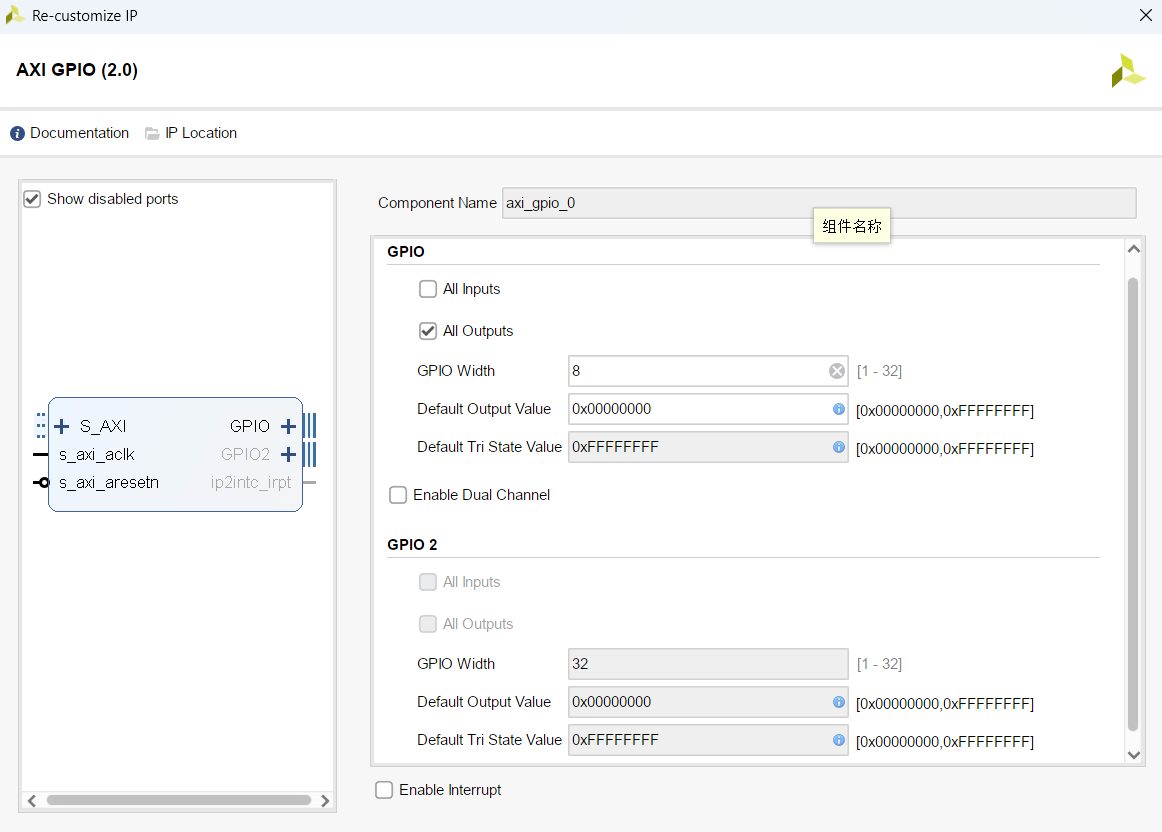Uncheck Show disabled ports
Image resolution: width=1162 pixels, height=832 pixels.
(31, 198)
